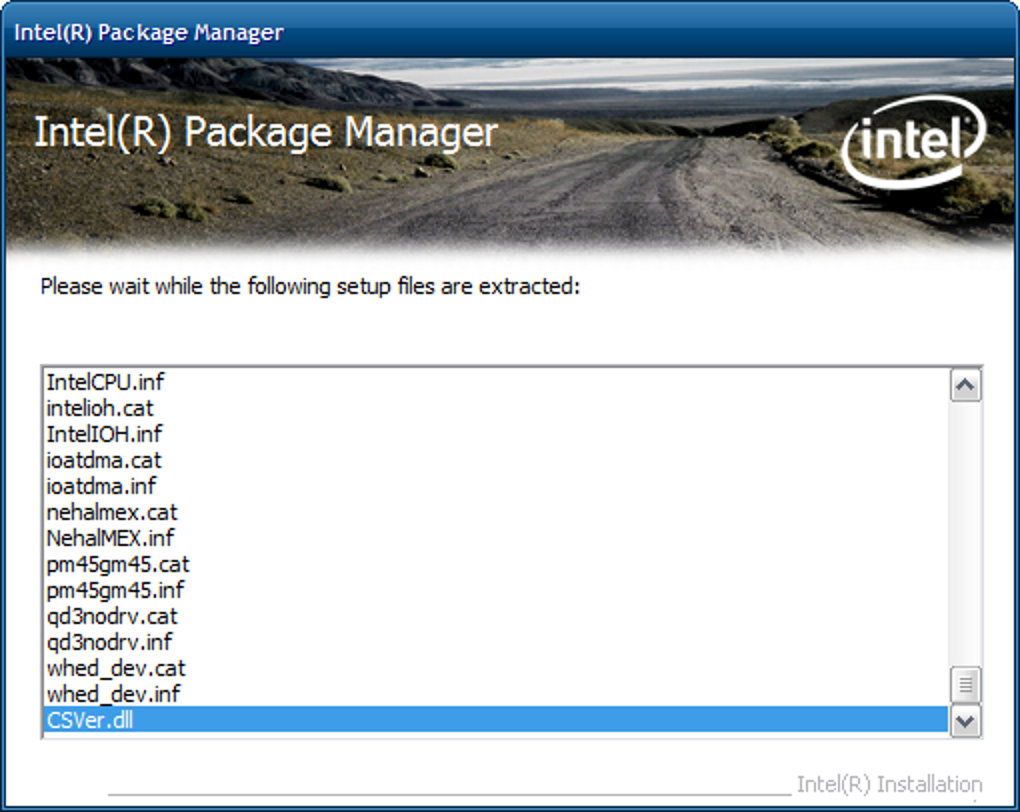Select qd3nodrv.cat in the list
The image size is (1020, 812).
click(x=111, y=616)
